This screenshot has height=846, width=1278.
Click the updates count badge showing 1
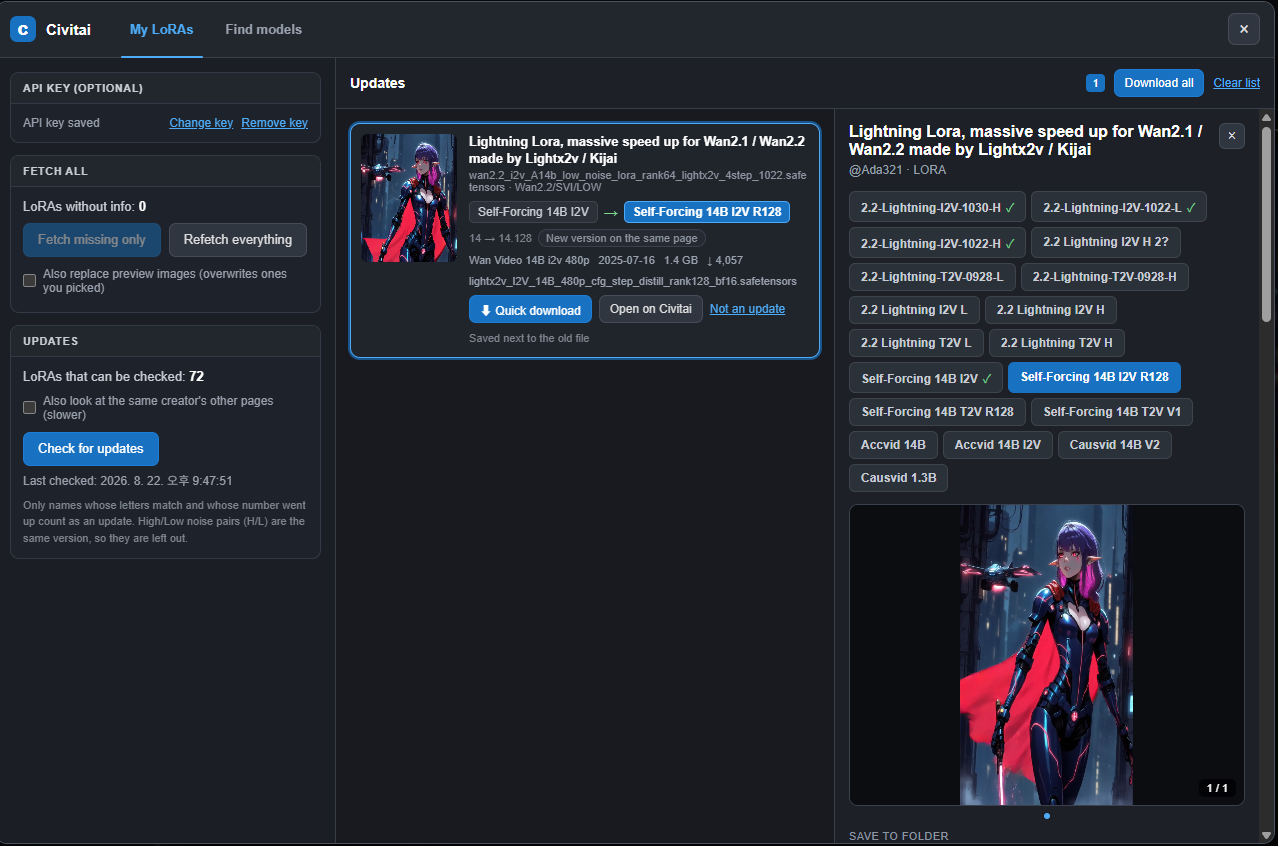1095,83
